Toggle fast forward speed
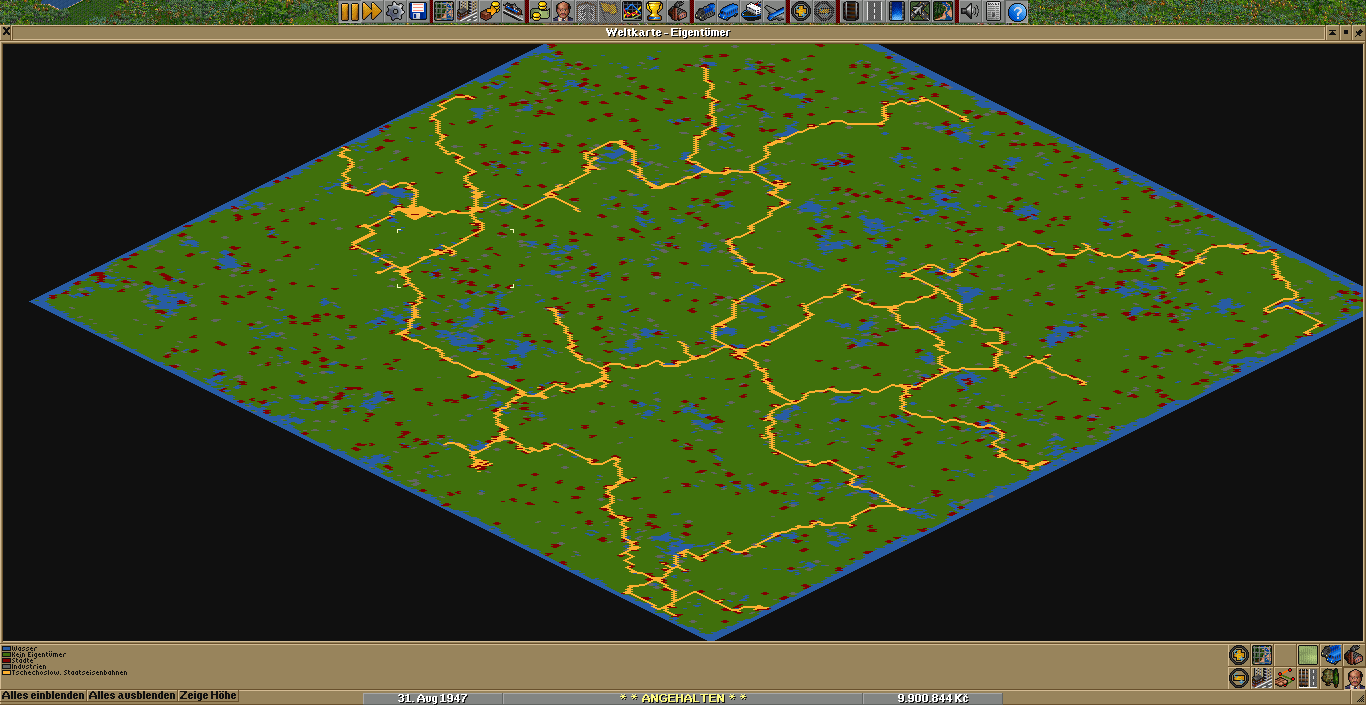1366x705 pixels. [x=372, y=12]
